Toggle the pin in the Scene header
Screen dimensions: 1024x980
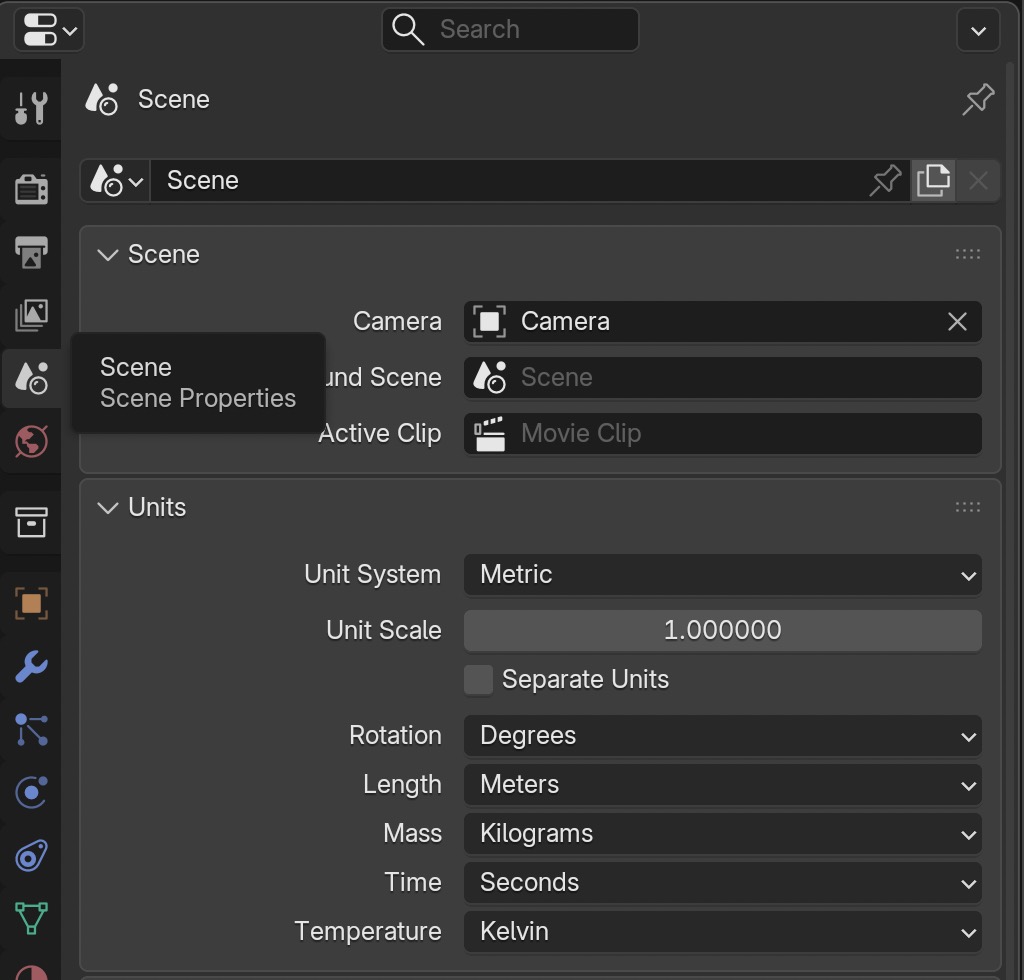[x=978, y=99]
